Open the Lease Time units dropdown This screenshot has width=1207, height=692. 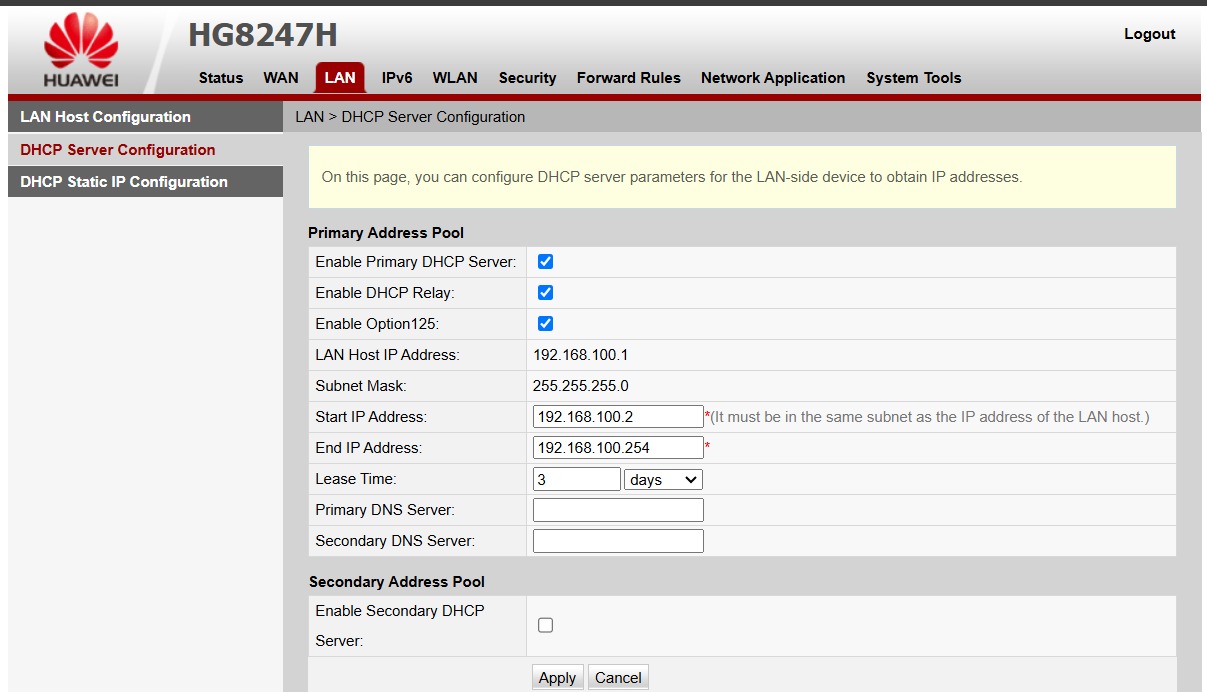point(663,480)
